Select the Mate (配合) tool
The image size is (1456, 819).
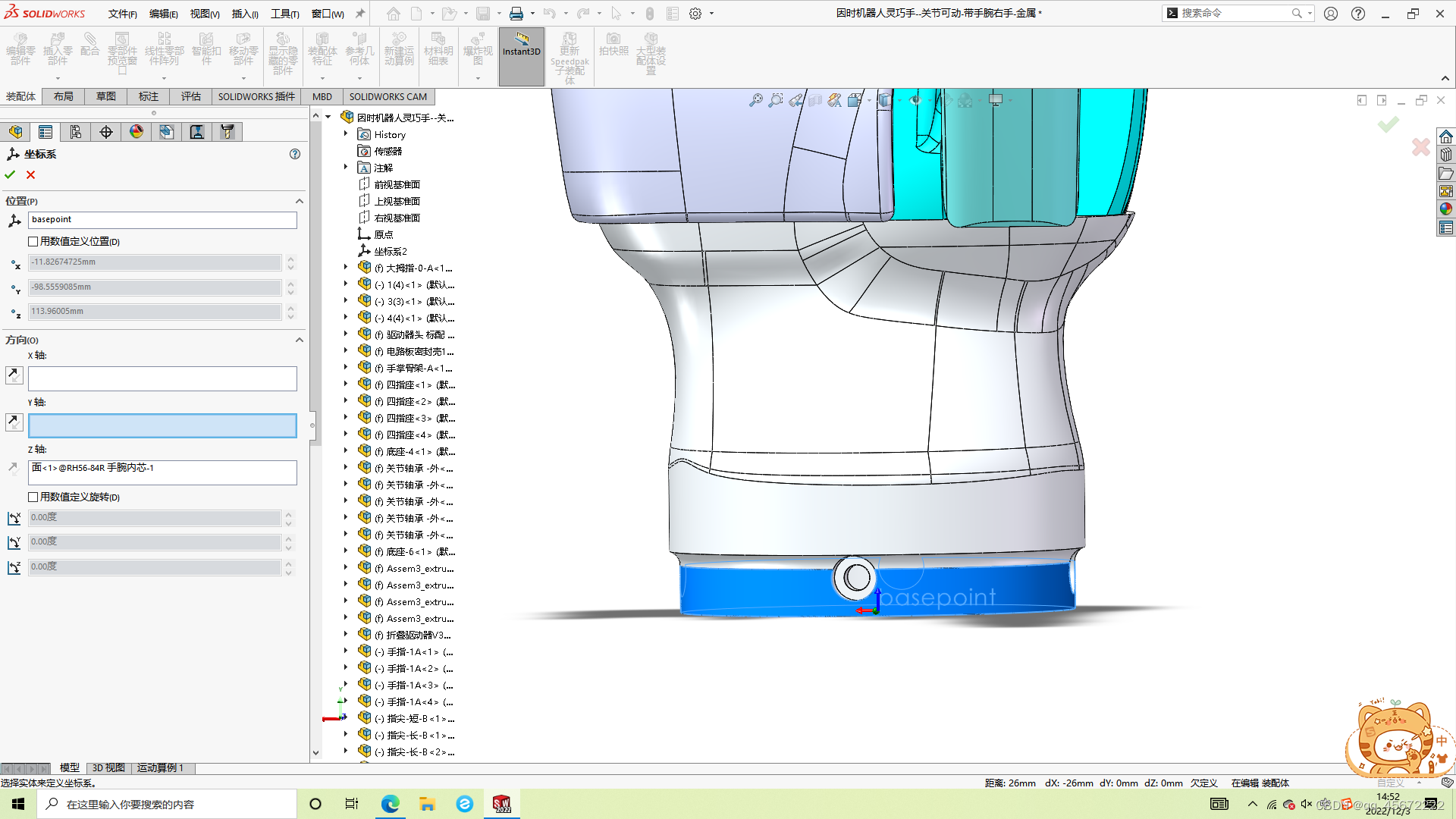(91, 45)
